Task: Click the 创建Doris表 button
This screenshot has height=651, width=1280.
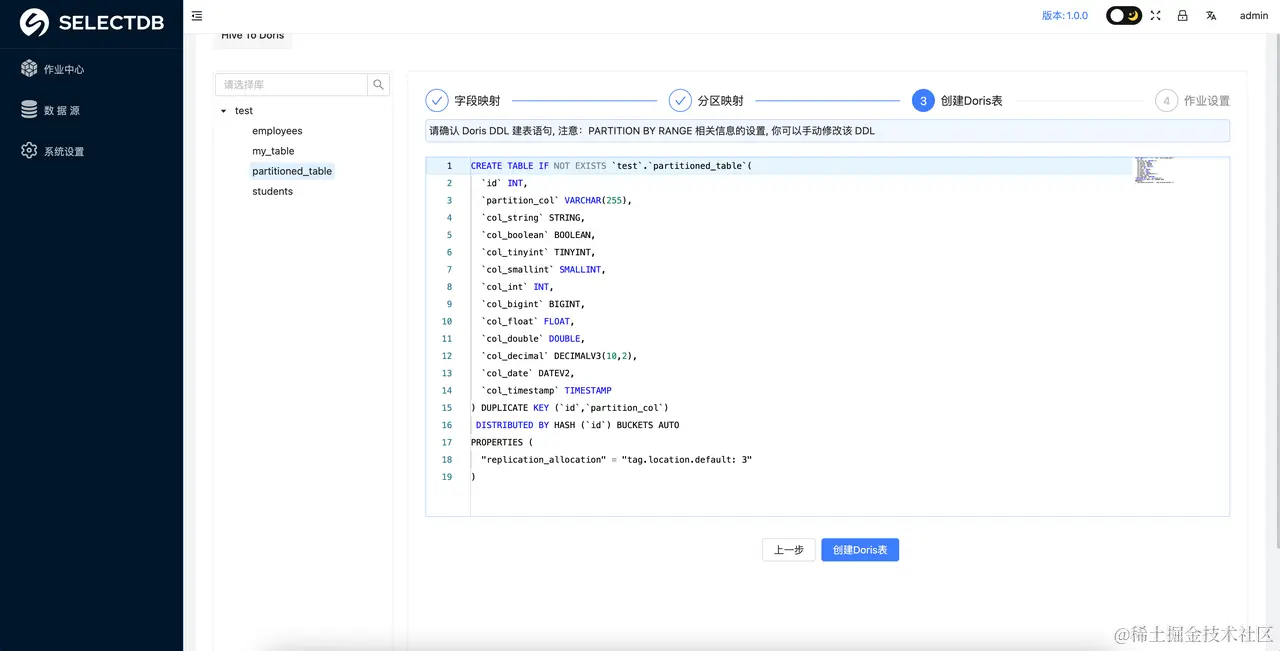Action: coord(860,550)
